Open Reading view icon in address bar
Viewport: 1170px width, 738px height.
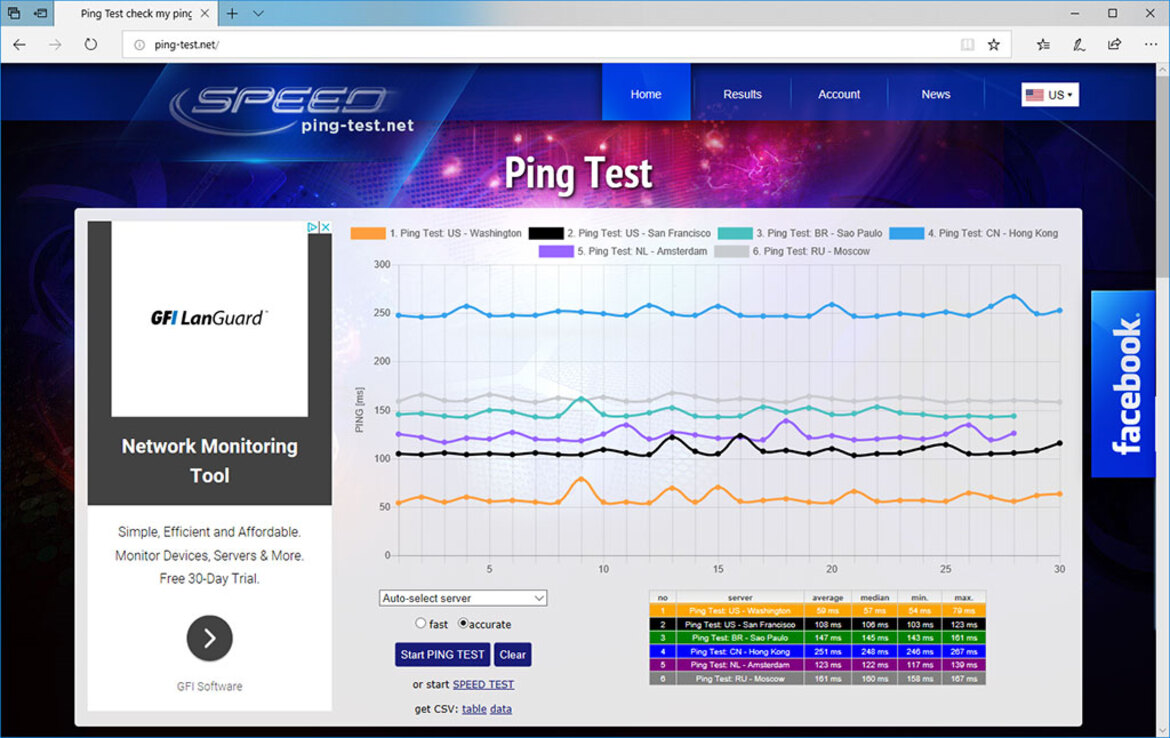(x=967, y=45)
